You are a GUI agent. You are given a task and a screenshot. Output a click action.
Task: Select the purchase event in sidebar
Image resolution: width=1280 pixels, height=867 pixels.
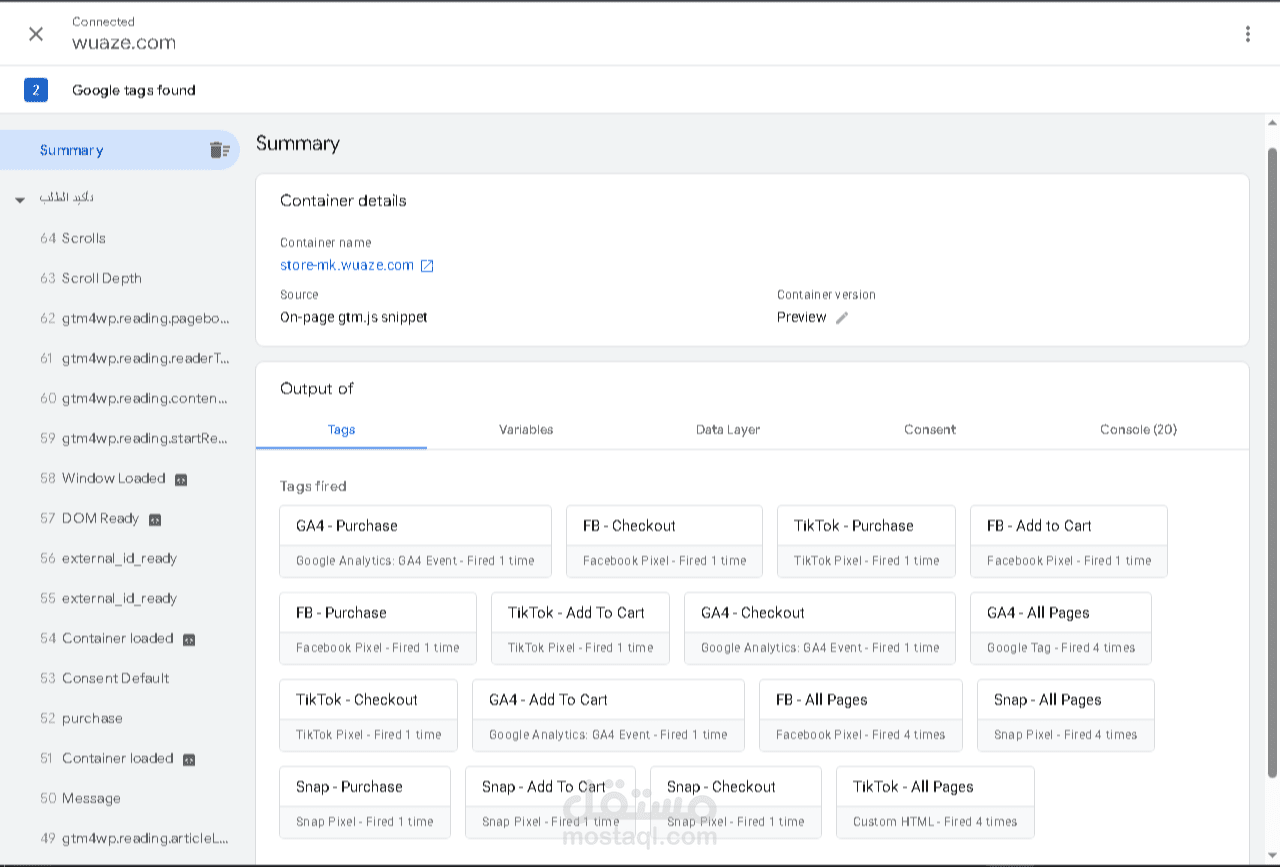coord(92,719)
